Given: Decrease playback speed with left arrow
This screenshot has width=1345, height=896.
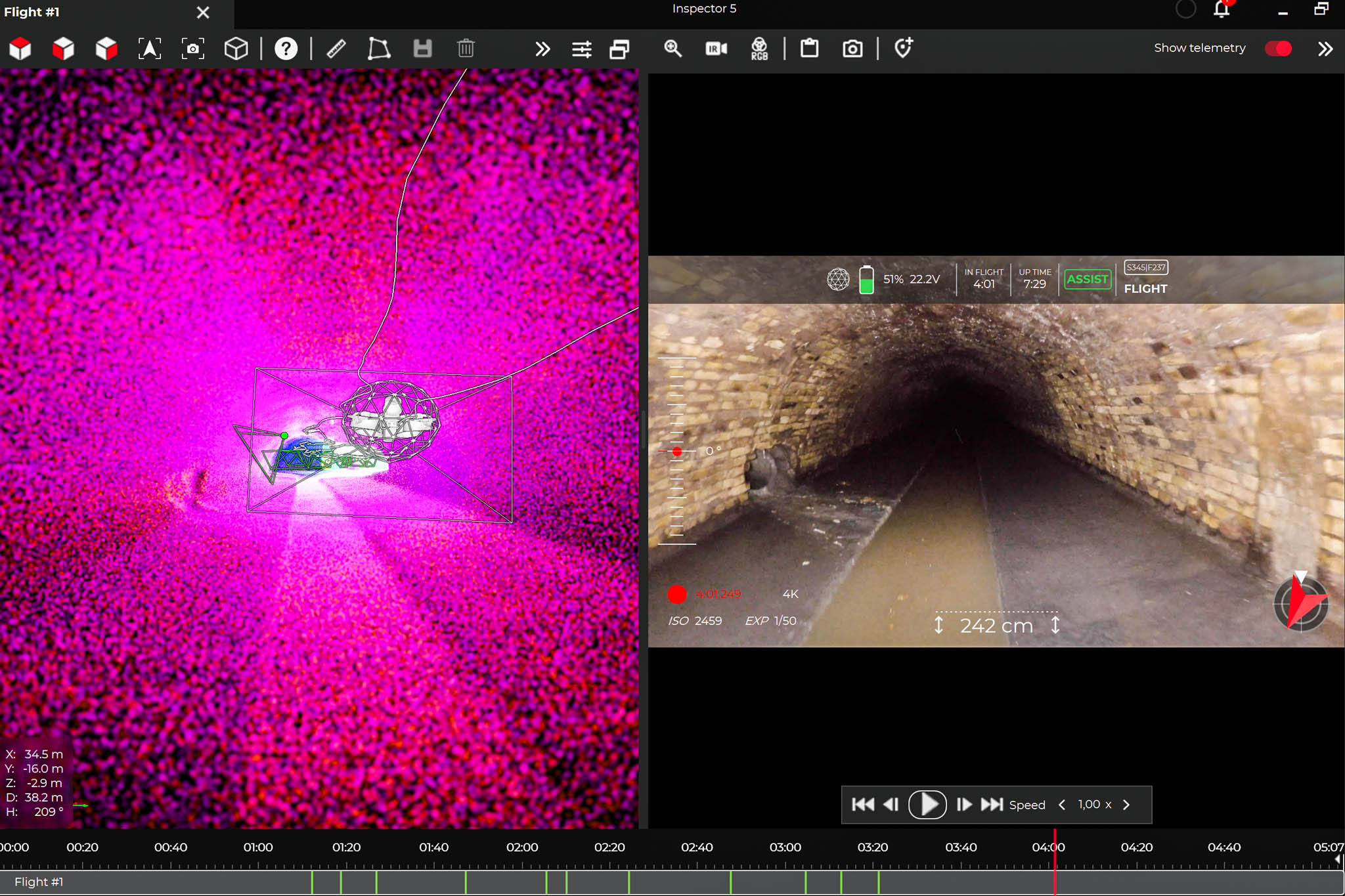Looking at the screenshot, I should coord(1062,805).
